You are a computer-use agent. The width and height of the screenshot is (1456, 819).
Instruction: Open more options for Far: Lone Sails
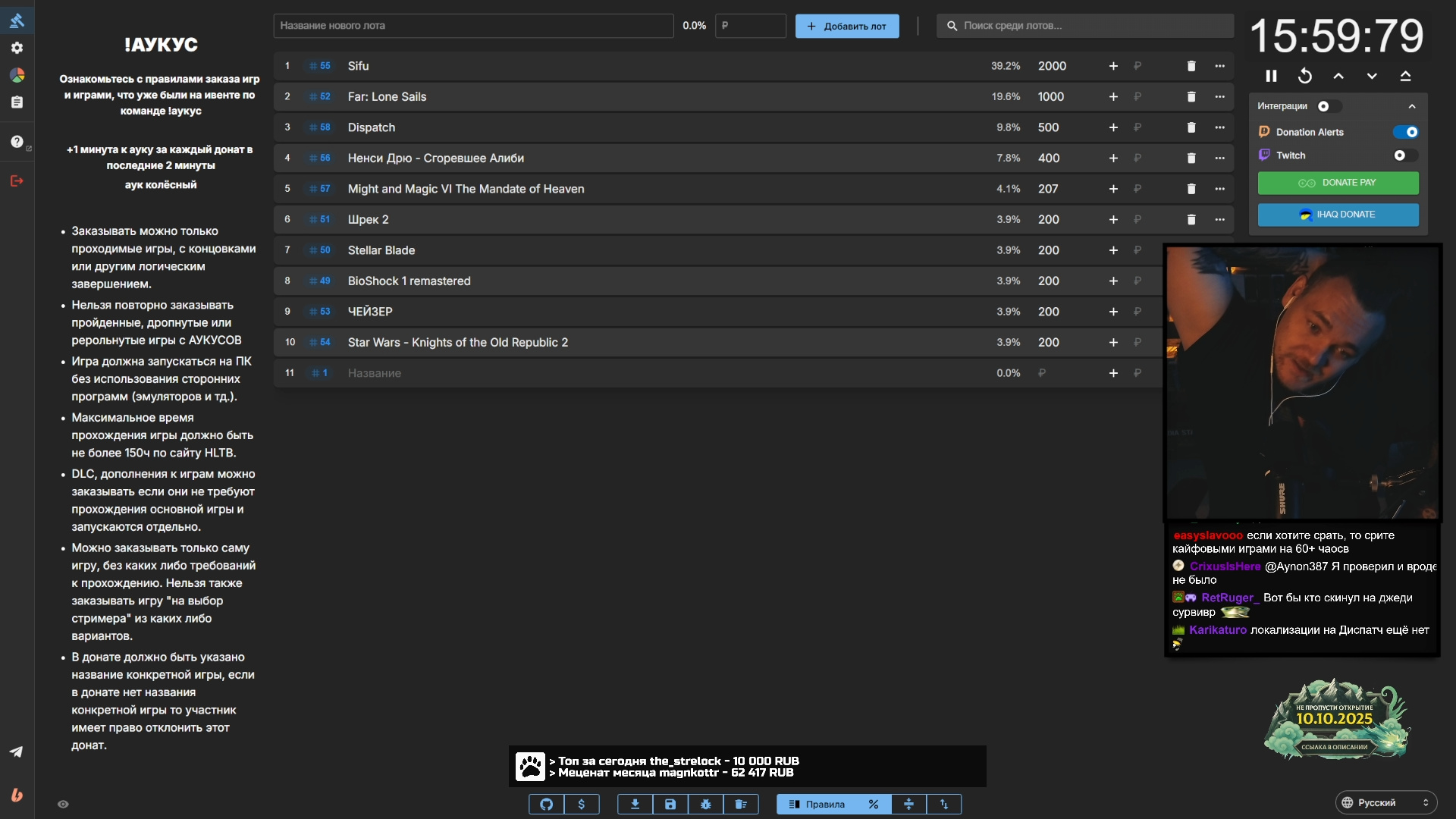[1219, 96]
